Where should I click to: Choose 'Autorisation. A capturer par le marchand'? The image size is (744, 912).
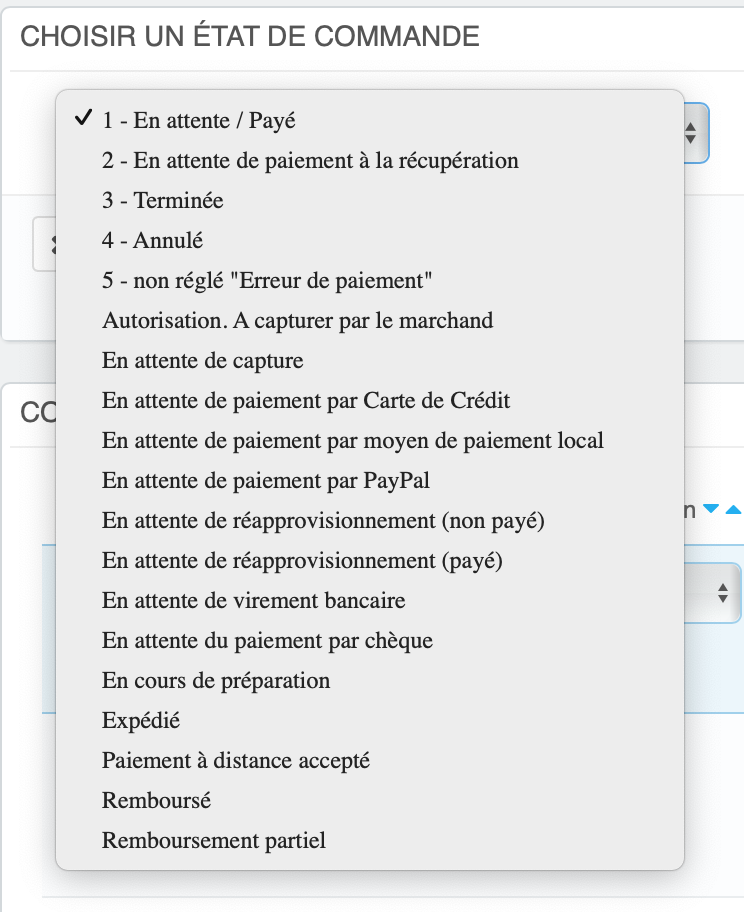[x=369, y=320]
